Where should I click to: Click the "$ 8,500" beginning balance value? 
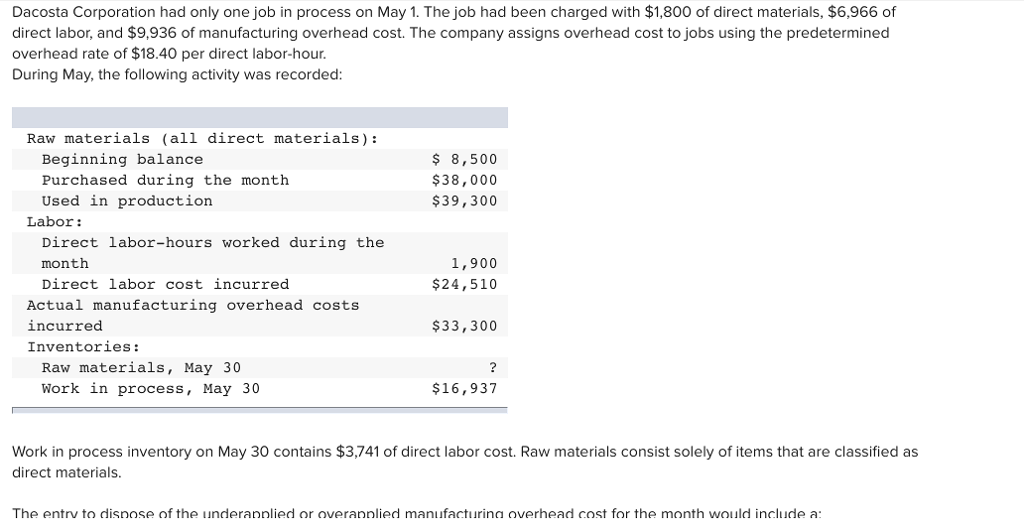click(x=464, y=160)
